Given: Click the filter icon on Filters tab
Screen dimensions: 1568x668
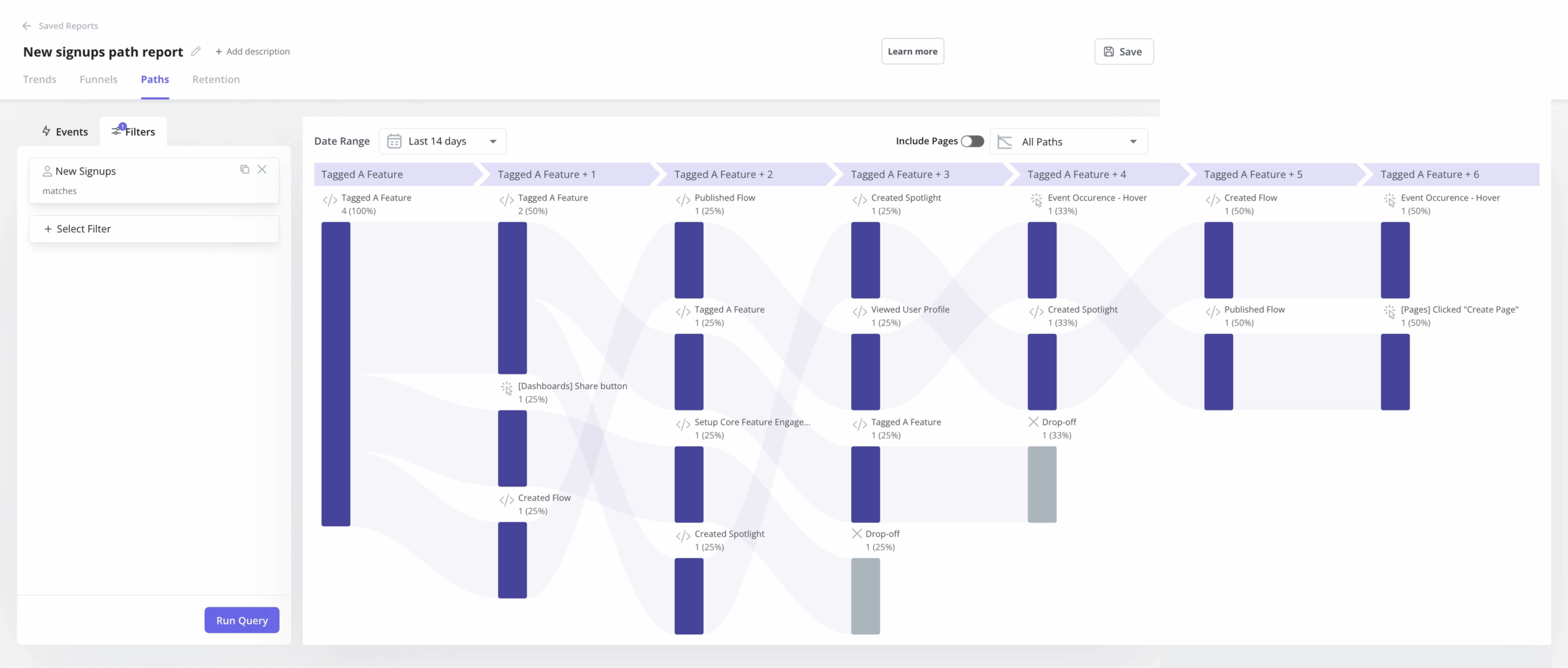Looking at the screenshot, I should pos(116,131).
